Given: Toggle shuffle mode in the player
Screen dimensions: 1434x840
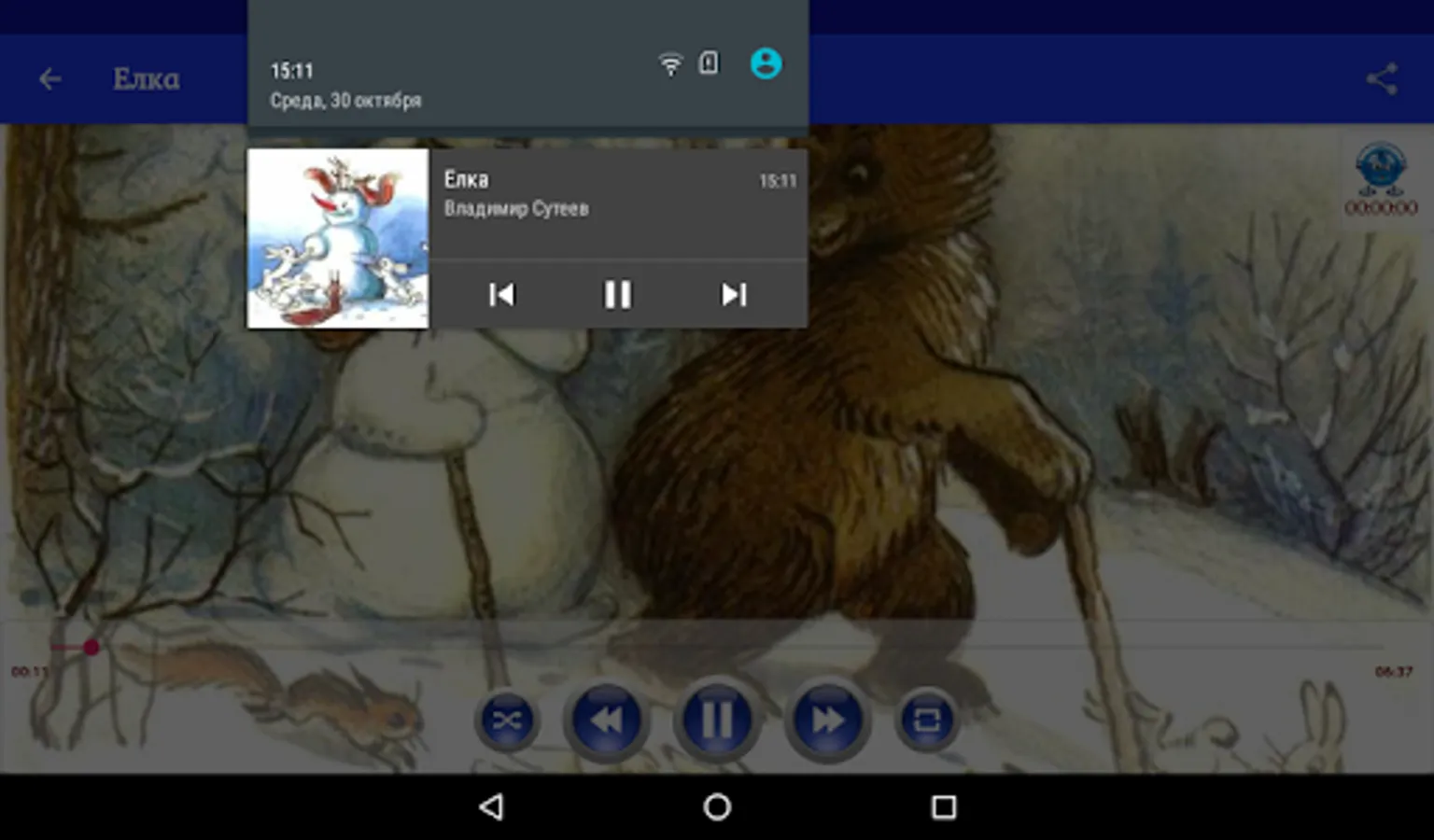Looking at the screenshot, I should (x=507, y=720).
